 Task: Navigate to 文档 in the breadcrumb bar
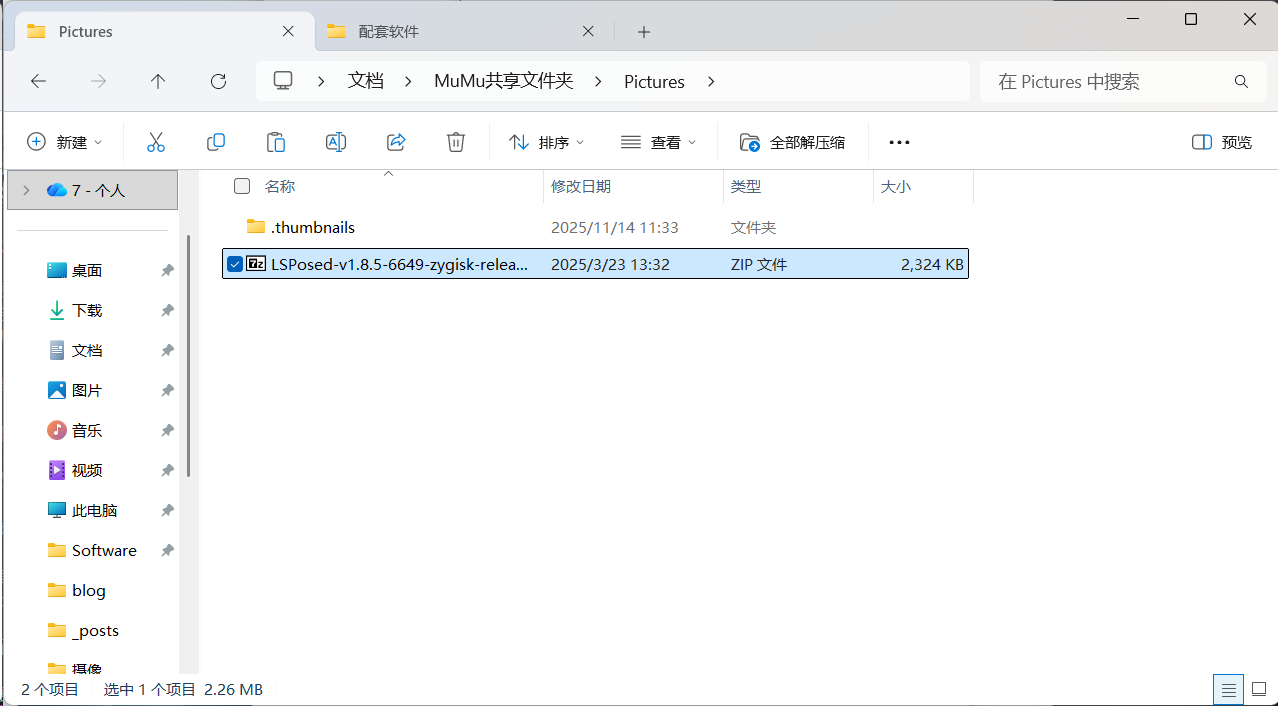coord(366,81)
